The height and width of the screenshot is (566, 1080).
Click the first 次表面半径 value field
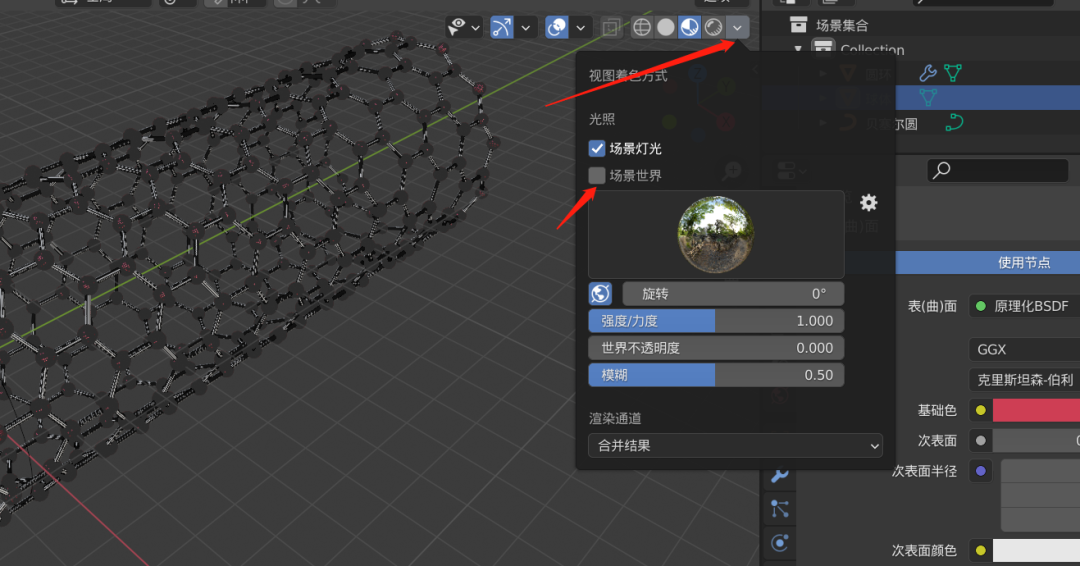click(1040, 471)
